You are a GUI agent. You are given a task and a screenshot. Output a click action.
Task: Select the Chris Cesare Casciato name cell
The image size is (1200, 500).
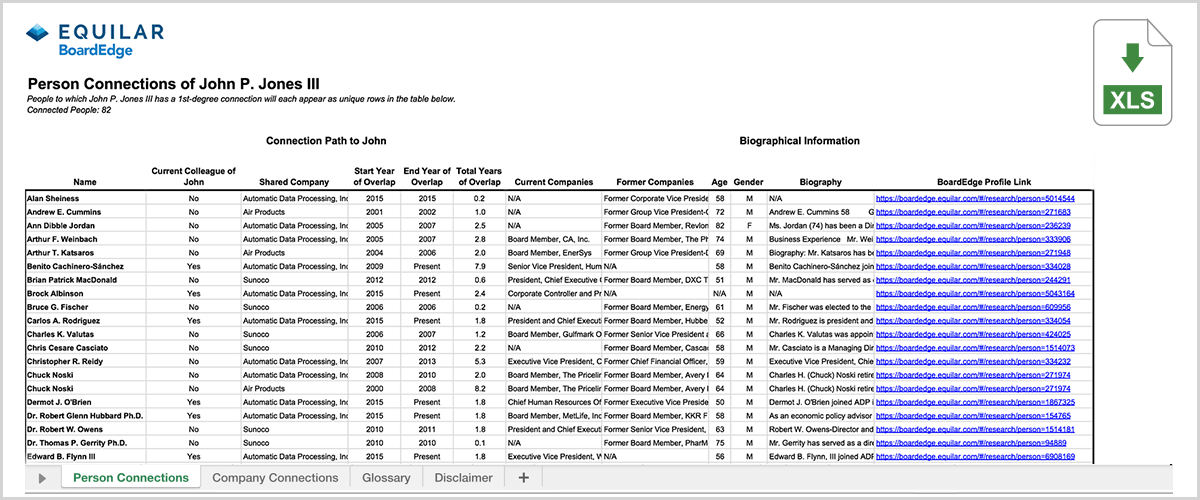coord(85,348)
